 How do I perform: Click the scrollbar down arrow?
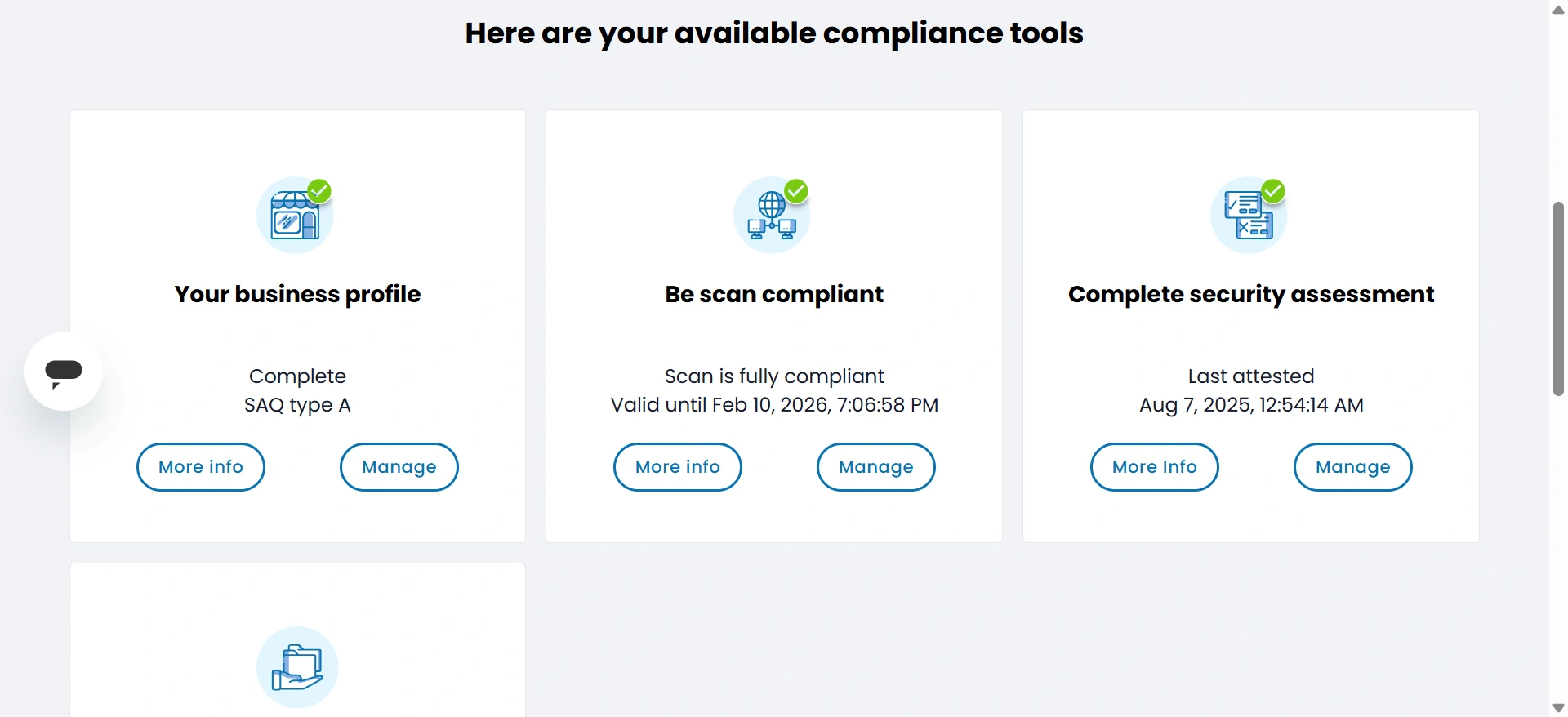point(1558,707)
